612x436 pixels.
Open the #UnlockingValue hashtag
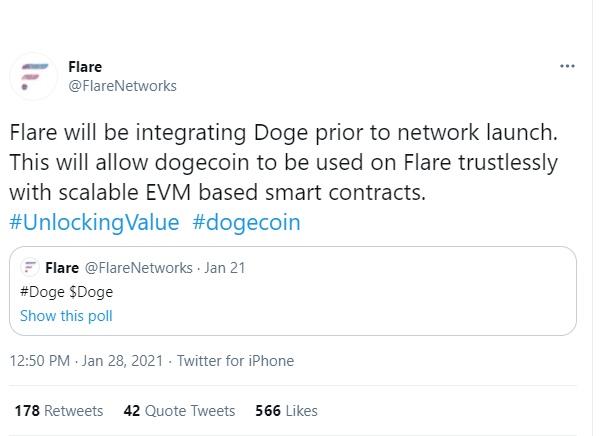point(94,222)
